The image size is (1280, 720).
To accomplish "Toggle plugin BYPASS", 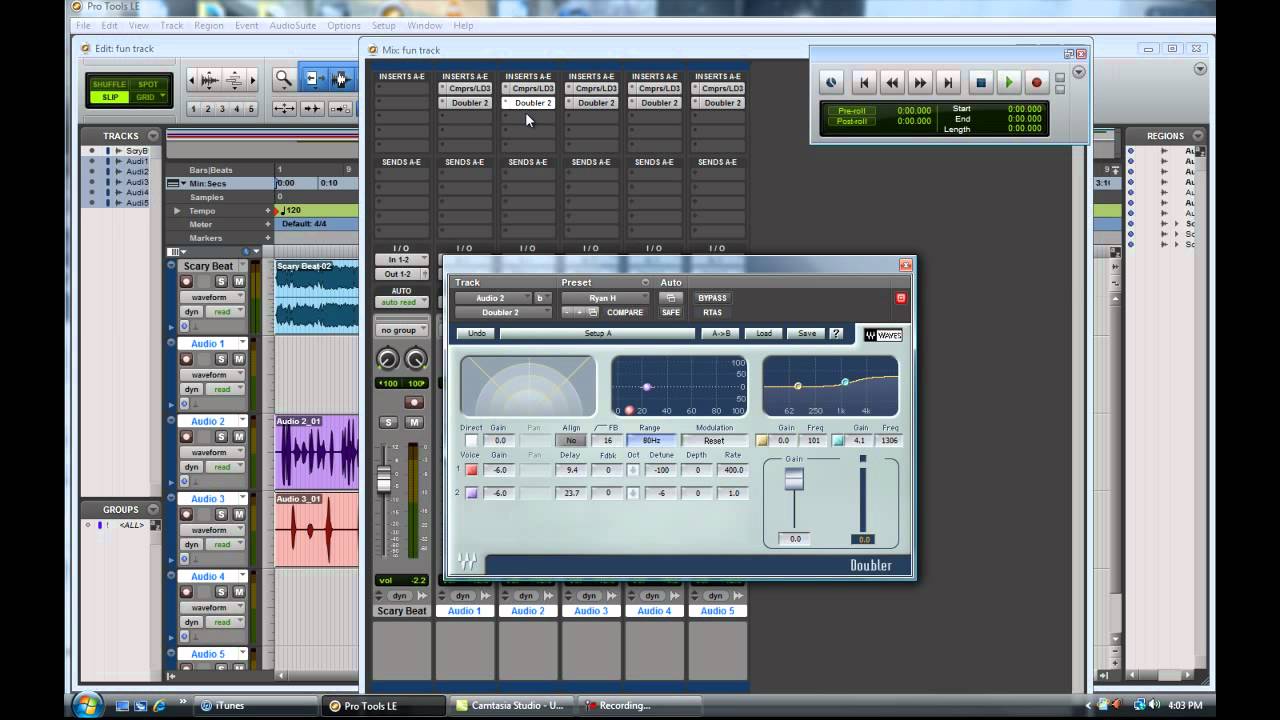I will [713, 298].
